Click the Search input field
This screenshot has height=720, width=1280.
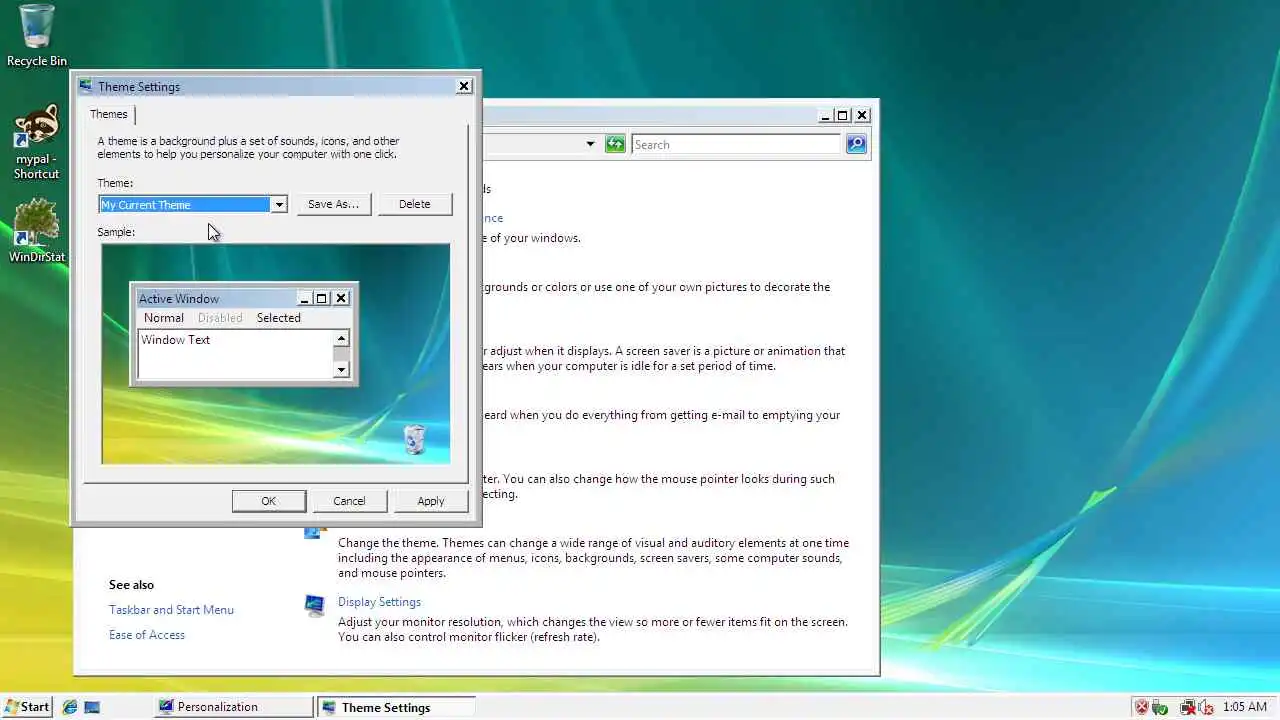[x=736, y=144]
